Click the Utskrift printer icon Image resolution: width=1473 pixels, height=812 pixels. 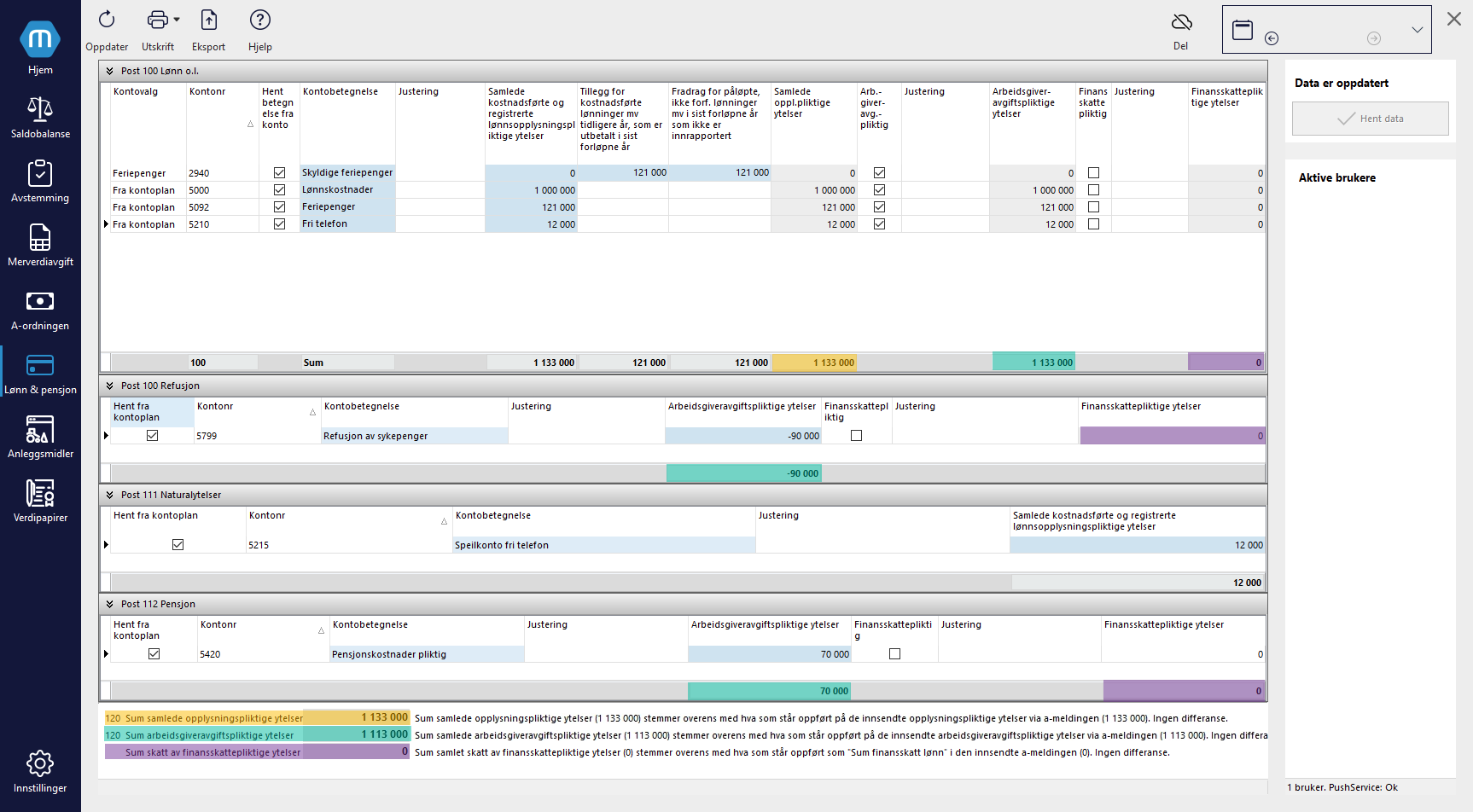click(x=157, y=20)
